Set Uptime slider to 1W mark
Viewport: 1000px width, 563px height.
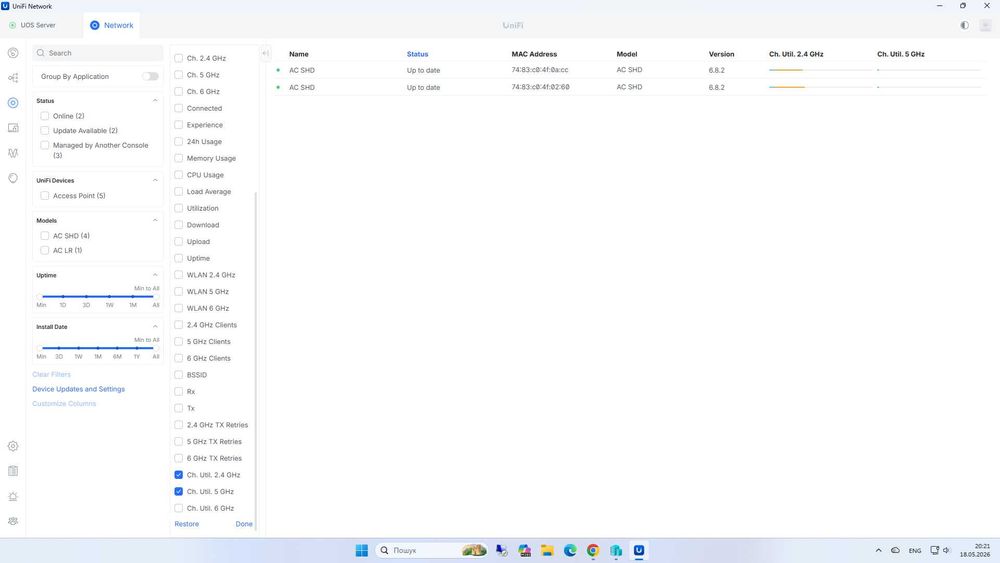(110, 296)
